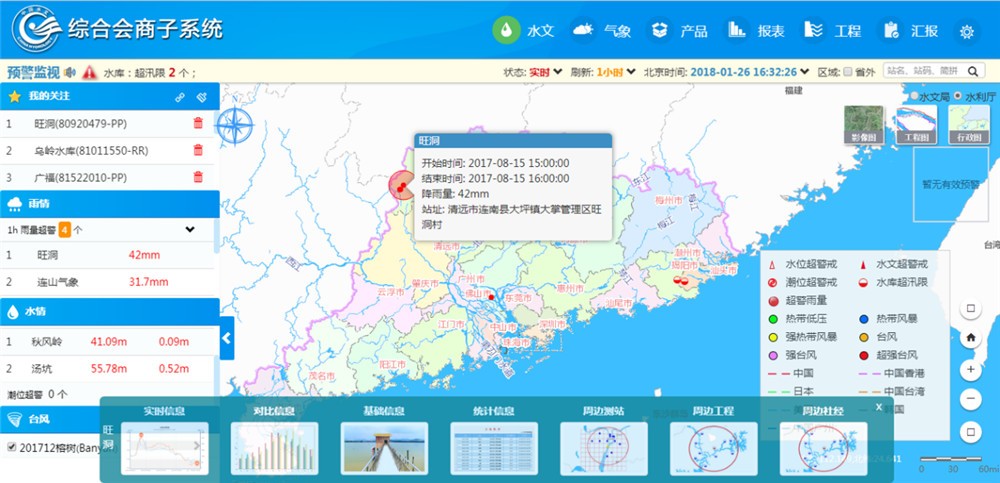Image resolution: width=1000 pixels, height=483 pixels.
Task: Uncheck typhoon 201712 榕树 checkbox
Action: coord(11,446)
